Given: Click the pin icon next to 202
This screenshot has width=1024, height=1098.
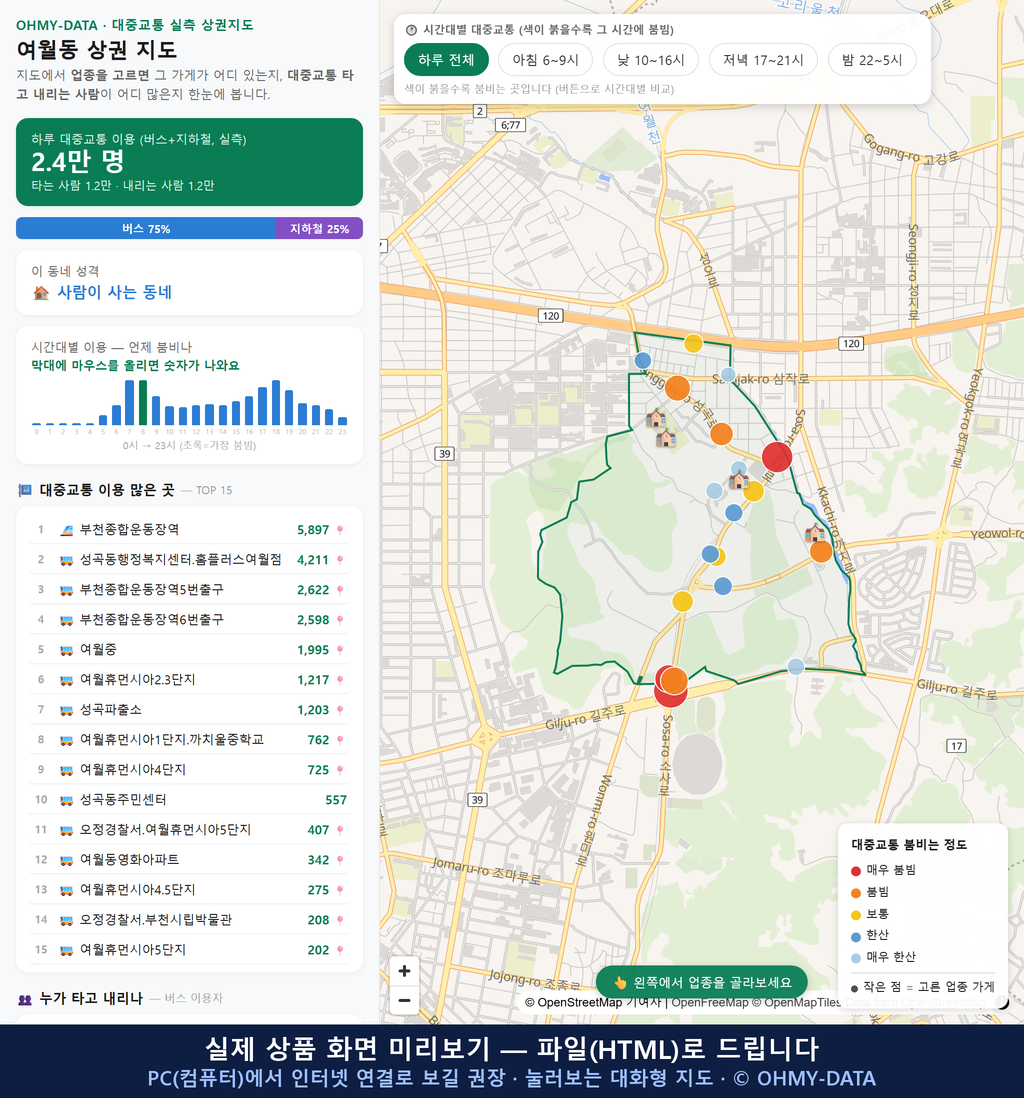Looking at the screenshot, I should 340,950.
